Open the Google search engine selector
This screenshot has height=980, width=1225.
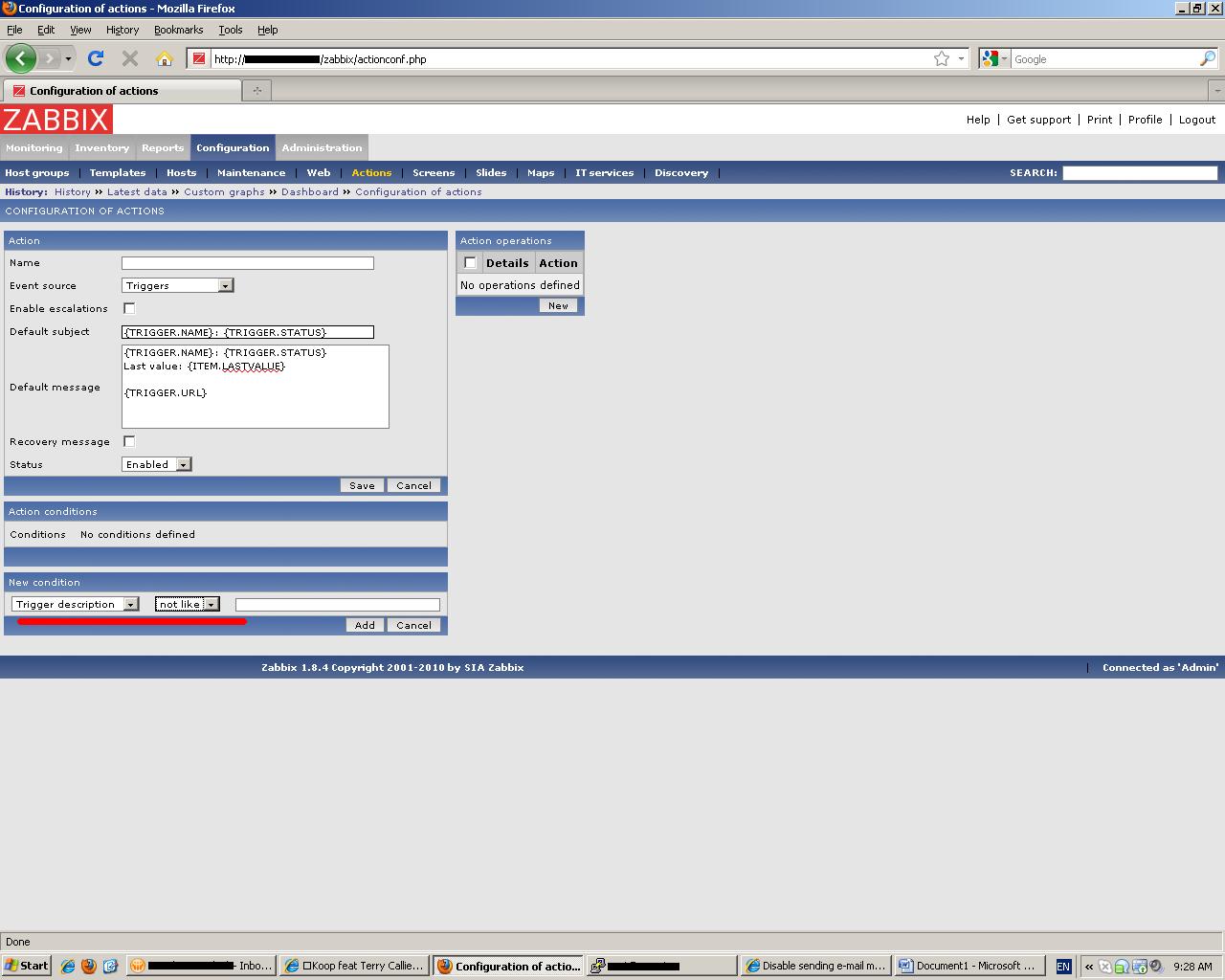(x=994, y=58)
